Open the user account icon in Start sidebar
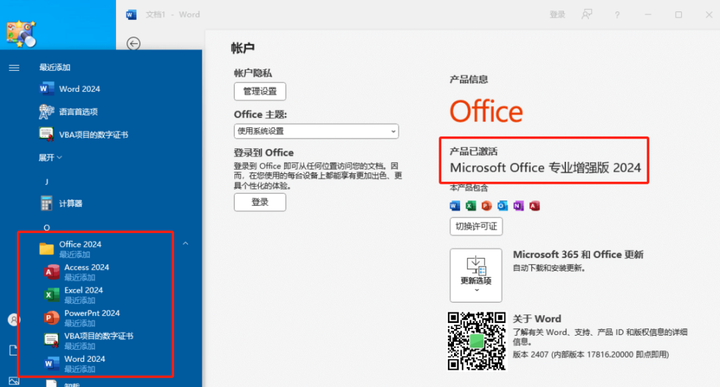Image resolution: width=720 pixels, height=387 pixels. 14,320
